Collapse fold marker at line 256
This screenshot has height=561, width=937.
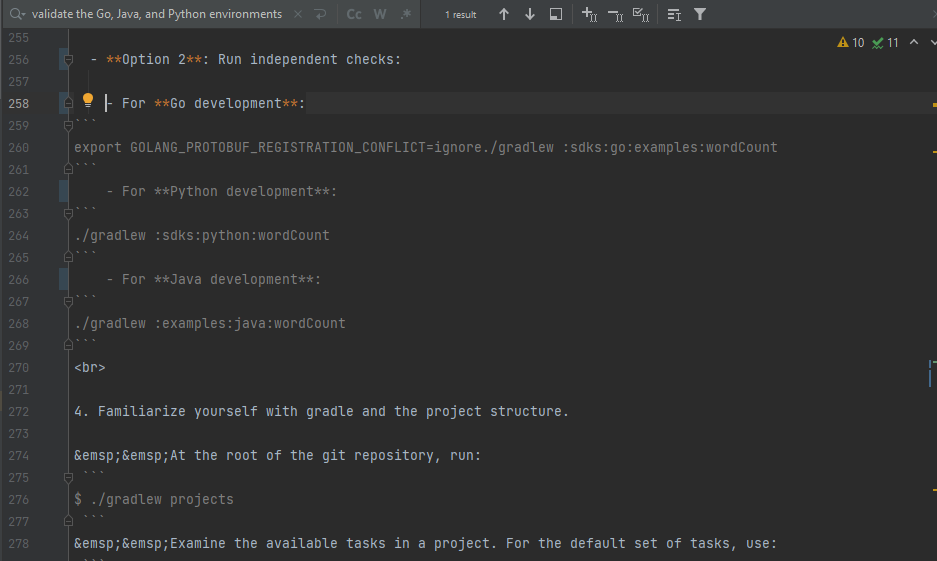pos(68,60)
